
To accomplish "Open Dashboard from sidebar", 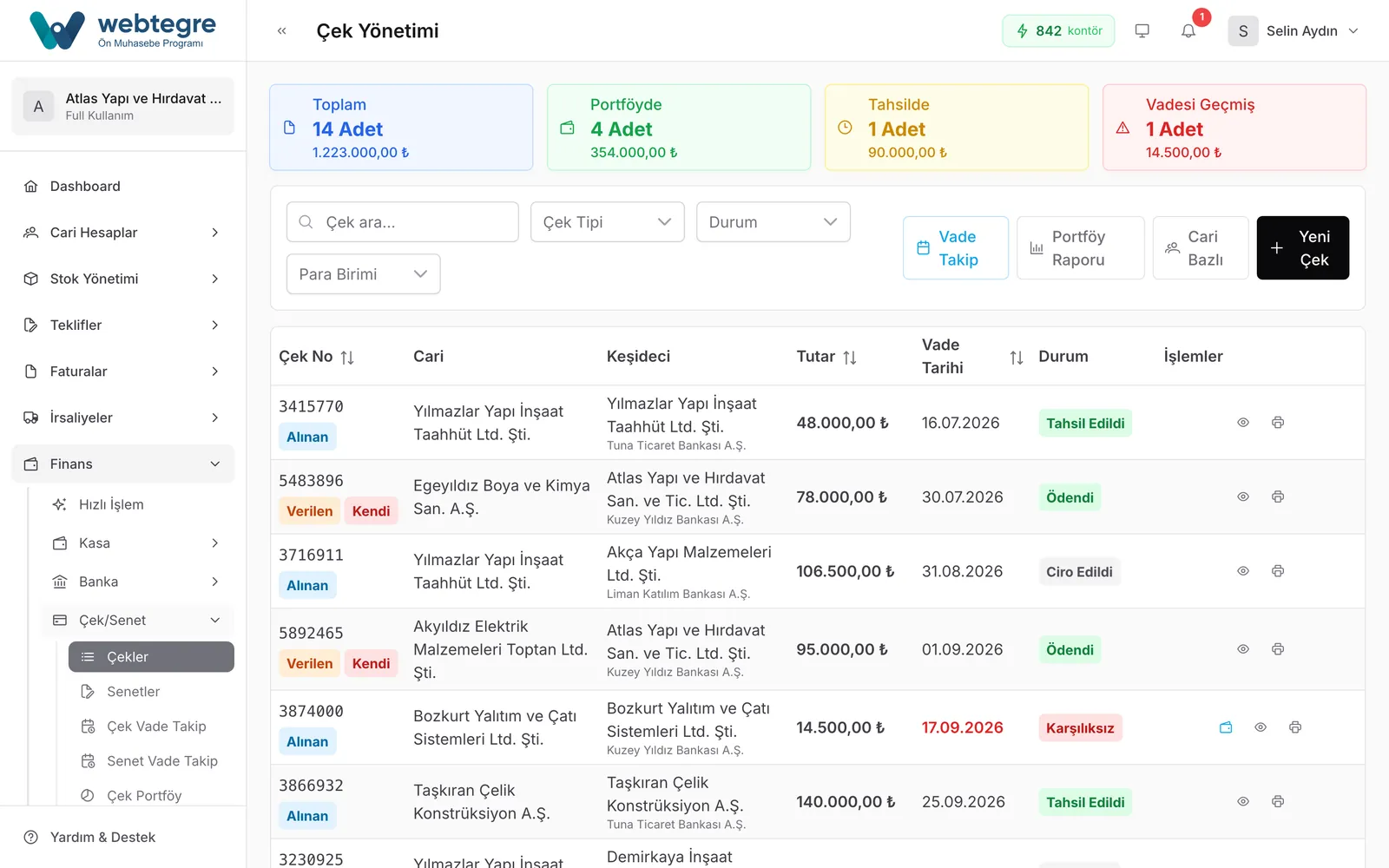I will point(123,187).
